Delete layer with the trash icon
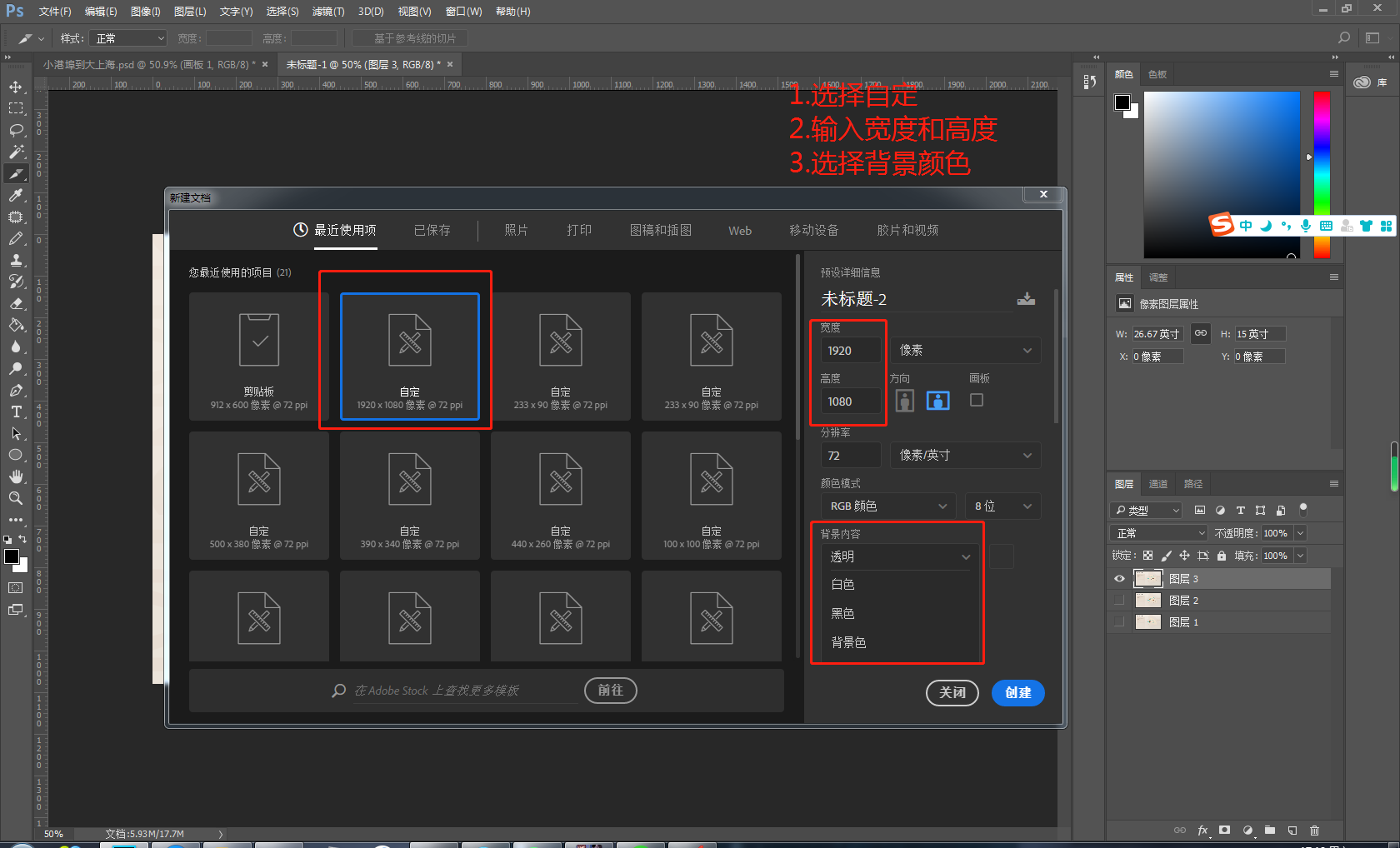 click(1315, 831)
